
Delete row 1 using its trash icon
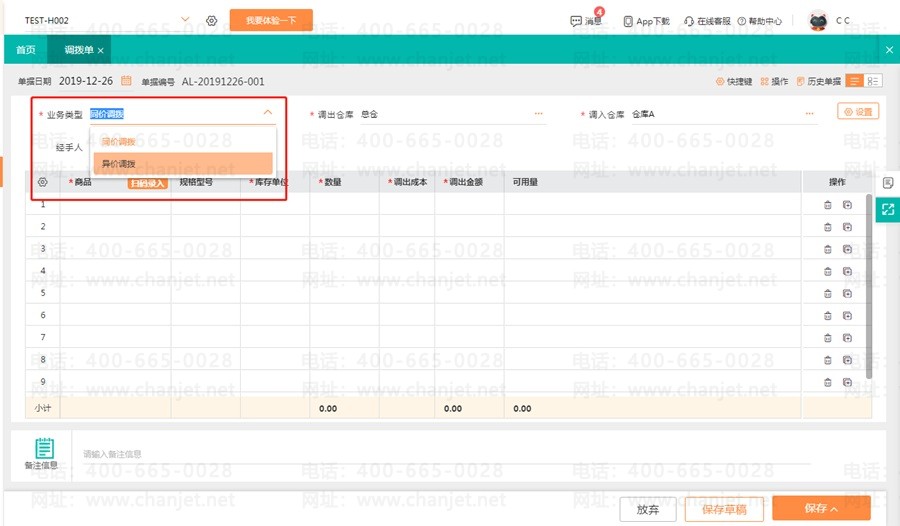[827, 205]
